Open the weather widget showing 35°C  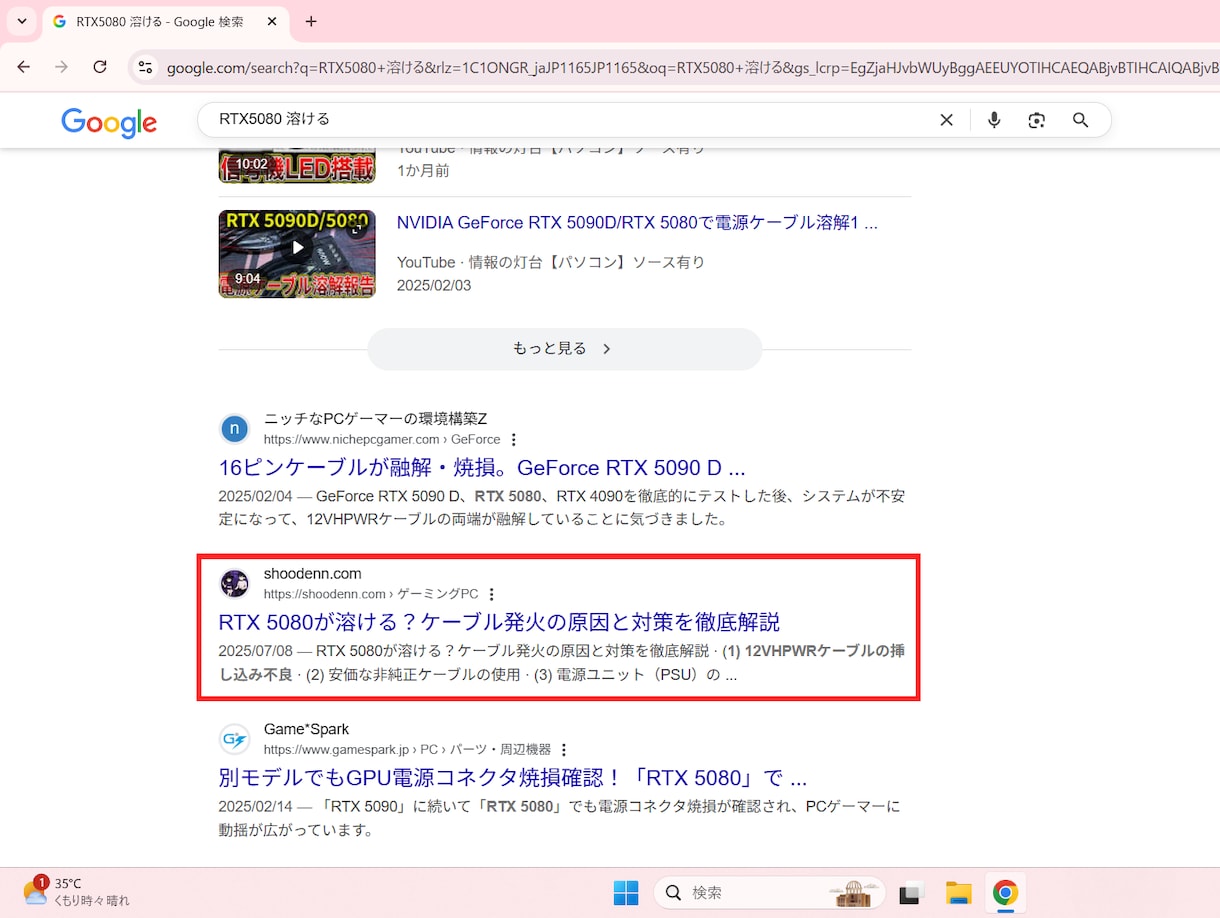point(76,892)
